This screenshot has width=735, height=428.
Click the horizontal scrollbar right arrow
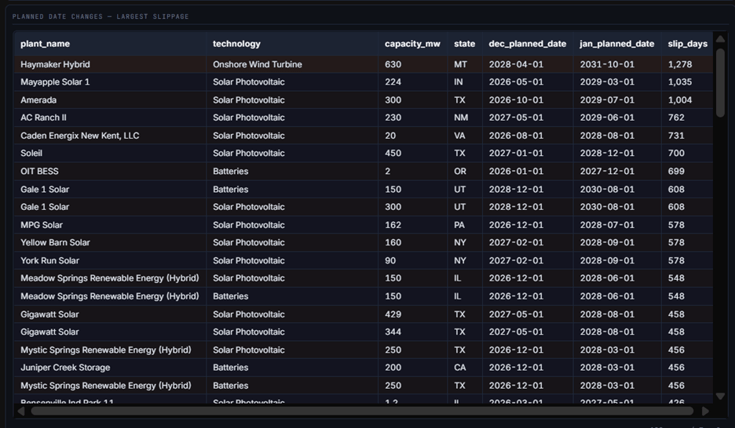pos(706,410)
